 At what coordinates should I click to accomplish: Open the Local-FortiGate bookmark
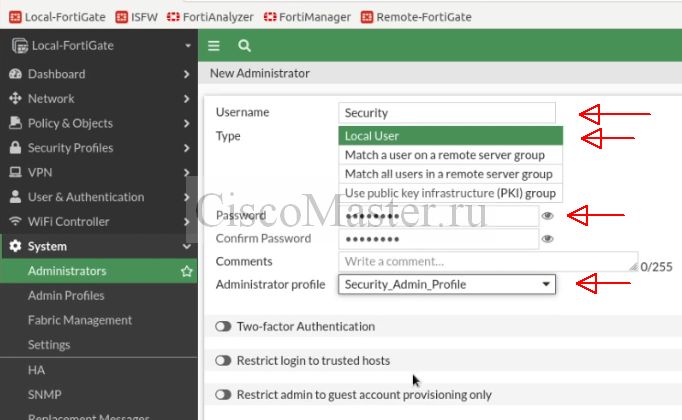click(57, 17)
